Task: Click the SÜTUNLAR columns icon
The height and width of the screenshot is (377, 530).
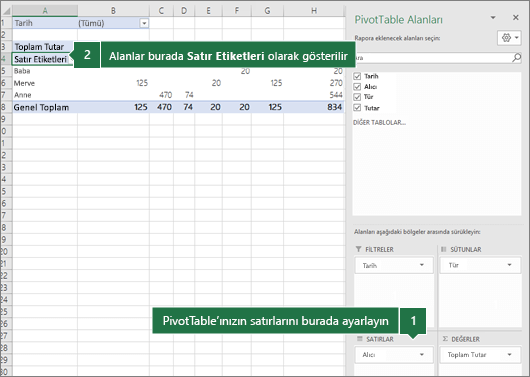Action: pyautogui.click(x=443, y=249)
